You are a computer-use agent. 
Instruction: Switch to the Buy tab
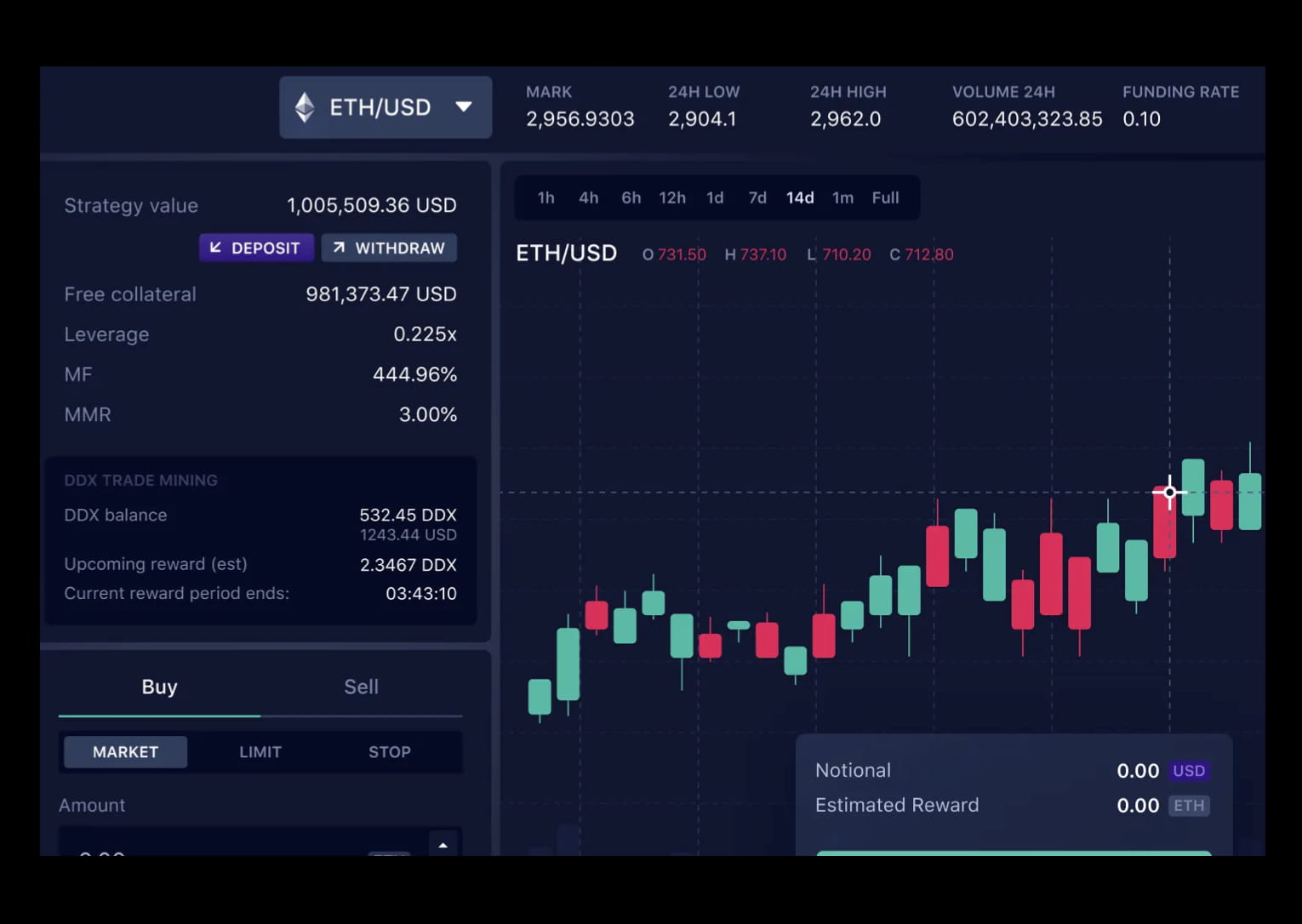[159, 687]
